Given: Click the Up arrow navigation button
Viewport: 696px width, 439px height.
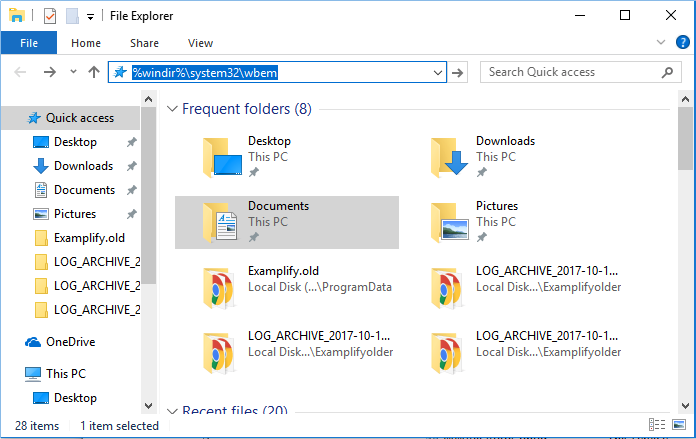Looking at the screenshot, I should [94, 72].
